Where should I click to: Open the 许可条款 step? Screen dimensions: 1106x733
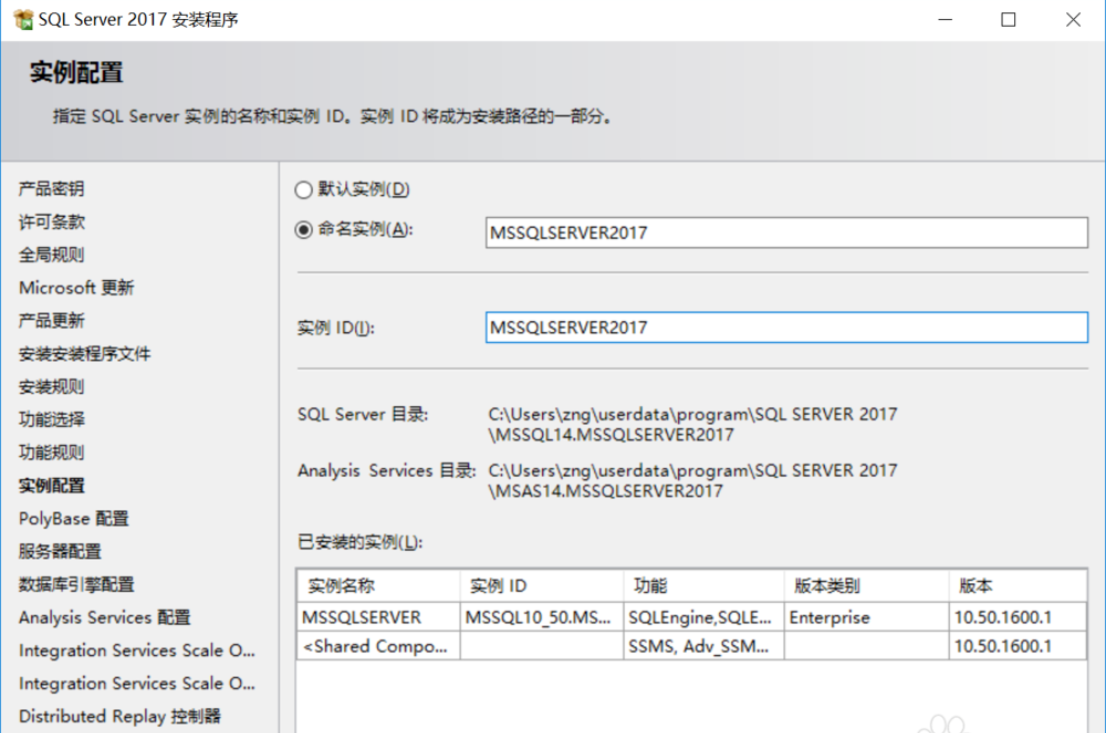[x=52, y=222]
